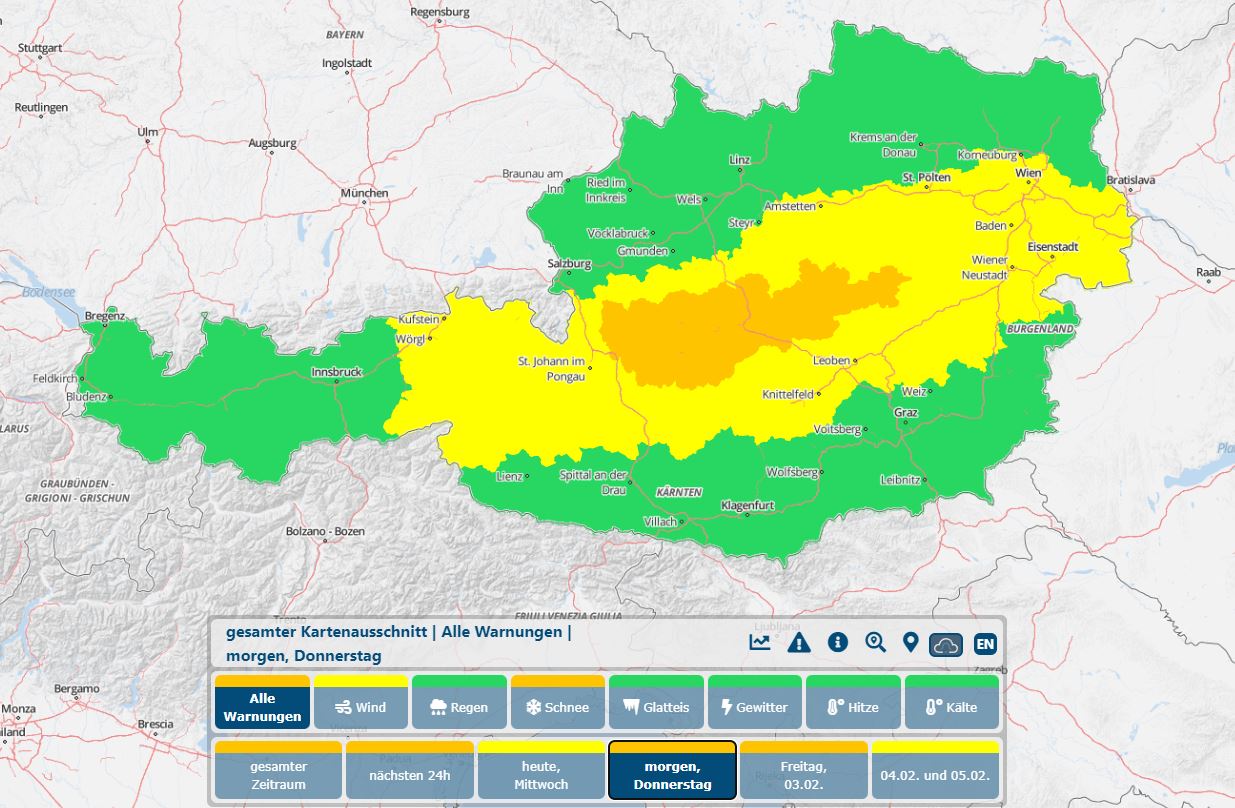This screenshot has width=1235, height=808.
Task: Select the magnifier zoom icon
Action: click(x=875, y=643)
